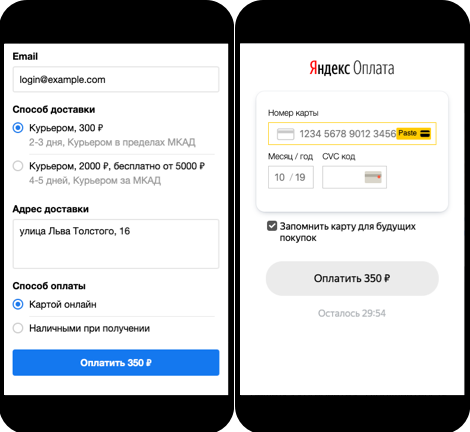This screenshot has width=470, height=432.
Task: Focus the Email input field
Action: [116, 79]
